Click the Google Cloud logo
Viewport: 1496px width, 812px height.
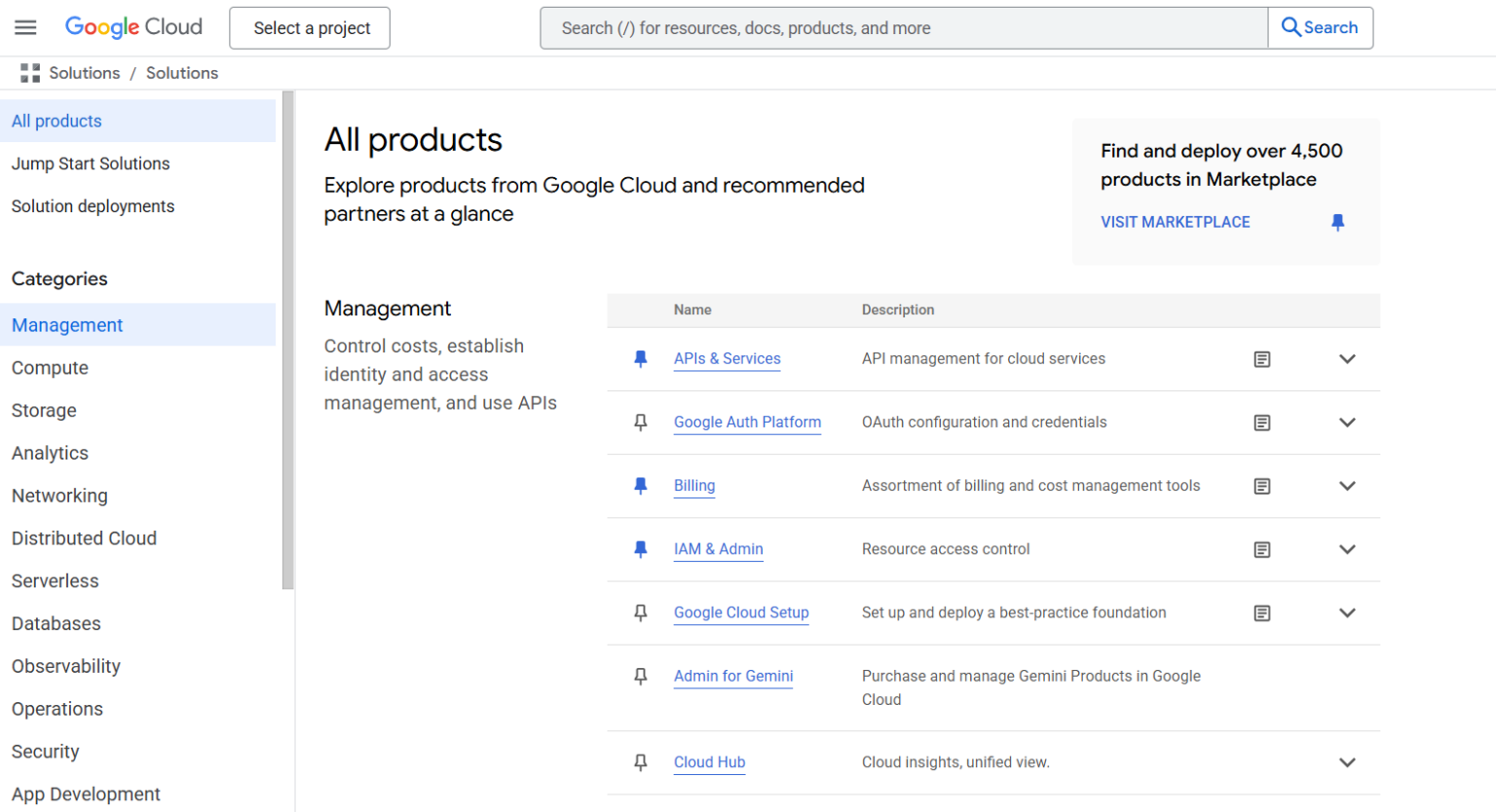tap(133, 27)
